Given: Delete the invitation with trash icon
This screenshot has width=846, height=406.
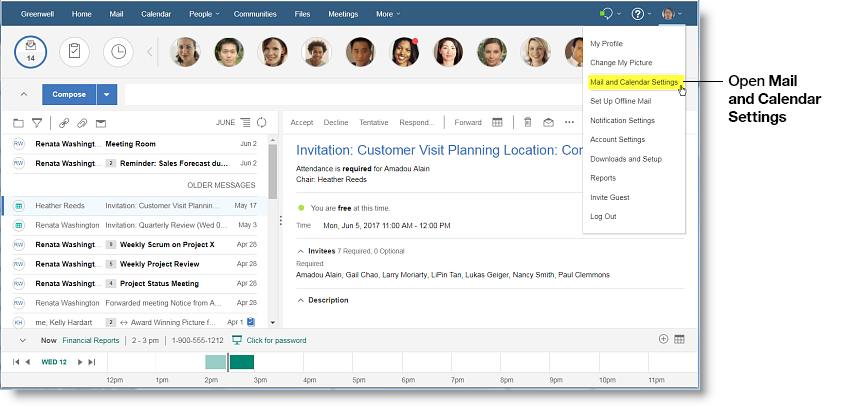Looking at the screenshot, I should tap(527, 123).
